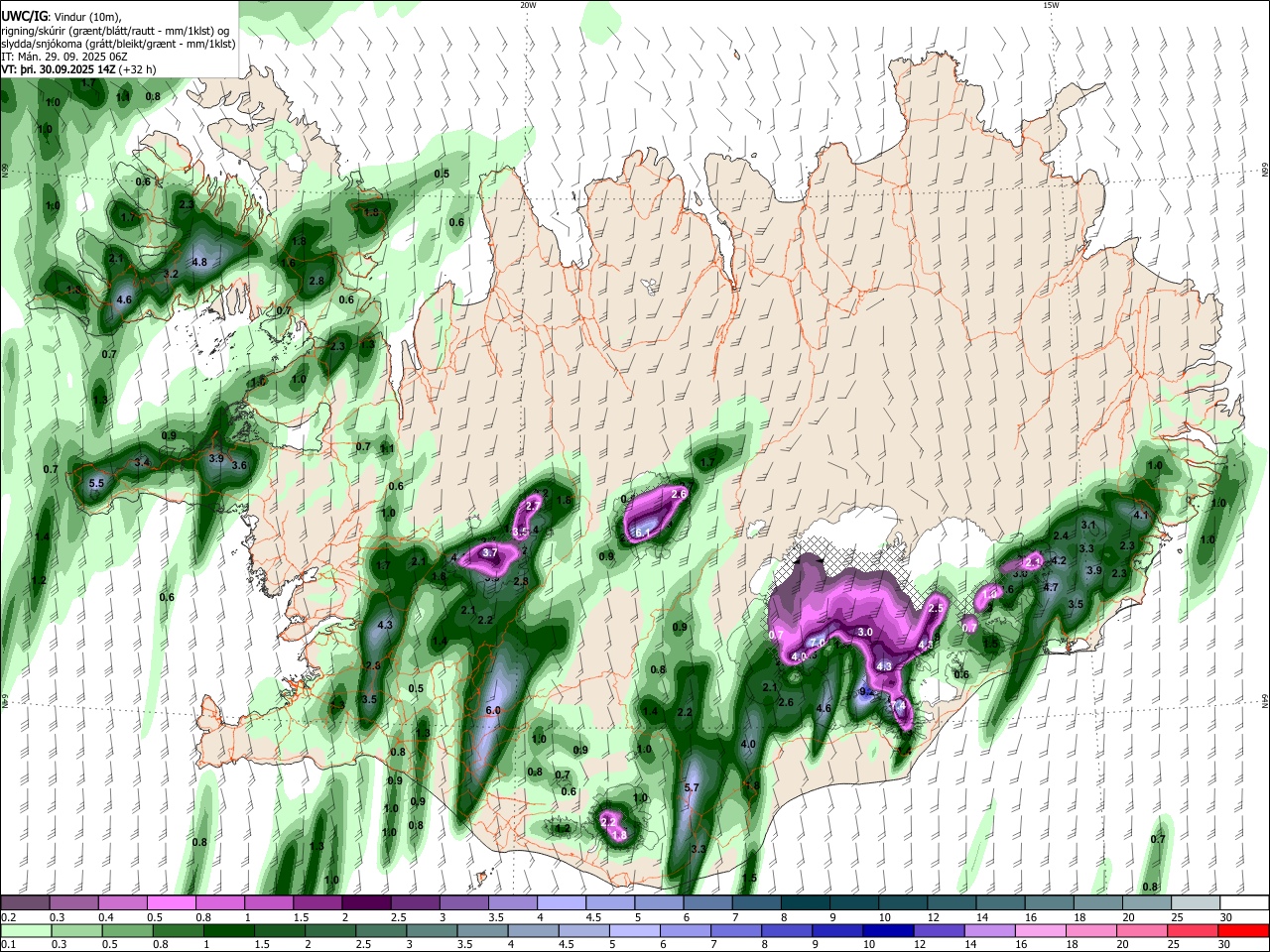1270x952 pixels.
Task: Click the 20W longitude label
Action: click(x=528, y=5)
